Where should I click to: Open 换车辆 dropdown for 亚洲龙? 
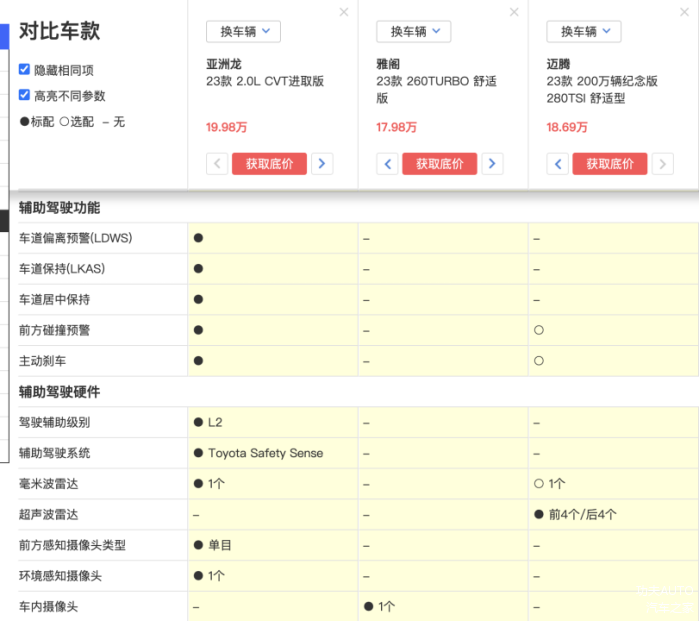243,32
